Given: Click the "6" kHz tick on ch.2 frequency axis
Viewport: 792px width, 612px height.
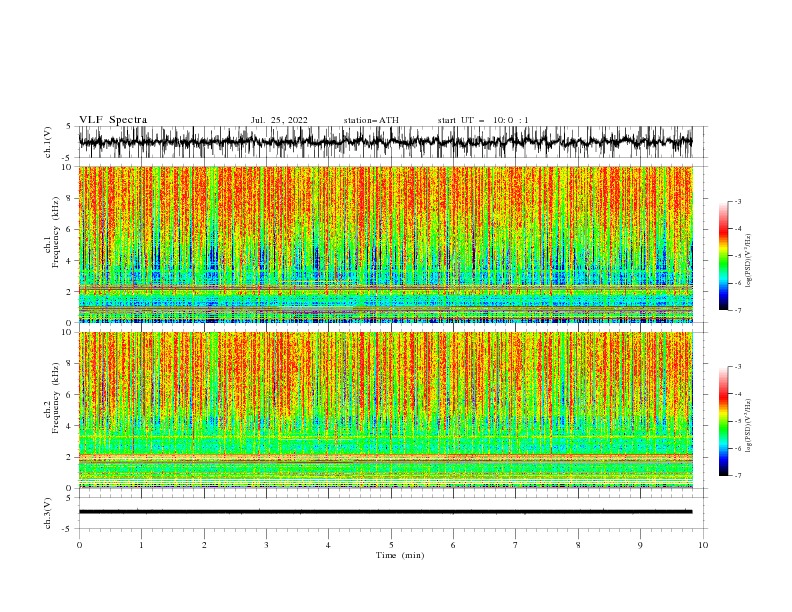Looking at the screenshot, I should click(x=69, y=395).
